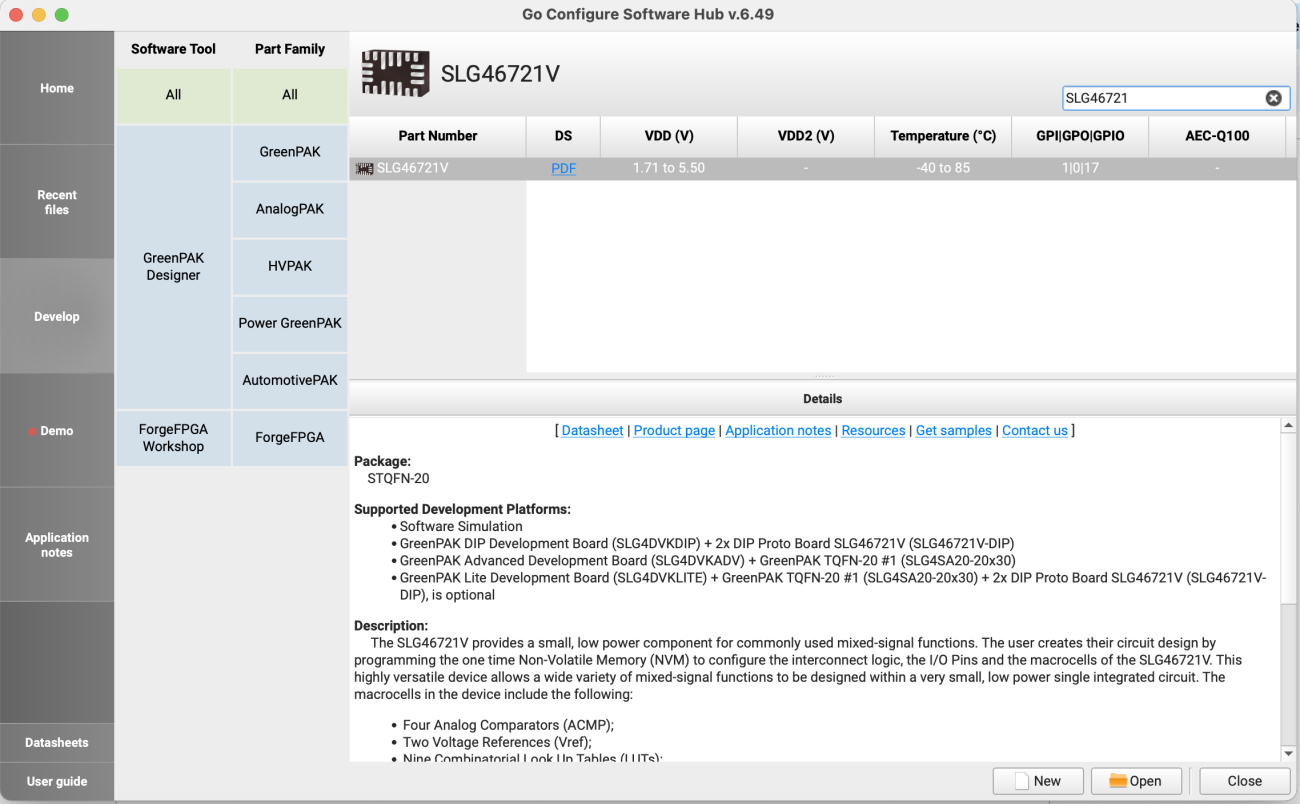Click the Software Simulation list entry
Screen dimensions: 1300x804
pos(461,526)
